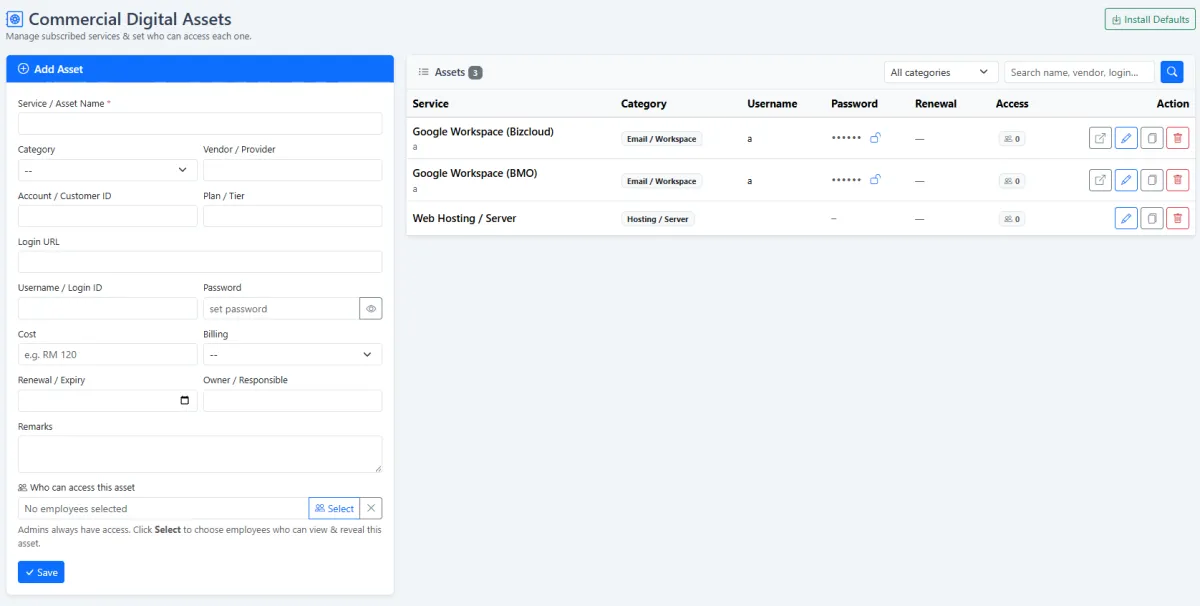Screen dimensions: 1200x606
Task: Focus the Renewal / Expiry date field
Action: pos(108,401)
